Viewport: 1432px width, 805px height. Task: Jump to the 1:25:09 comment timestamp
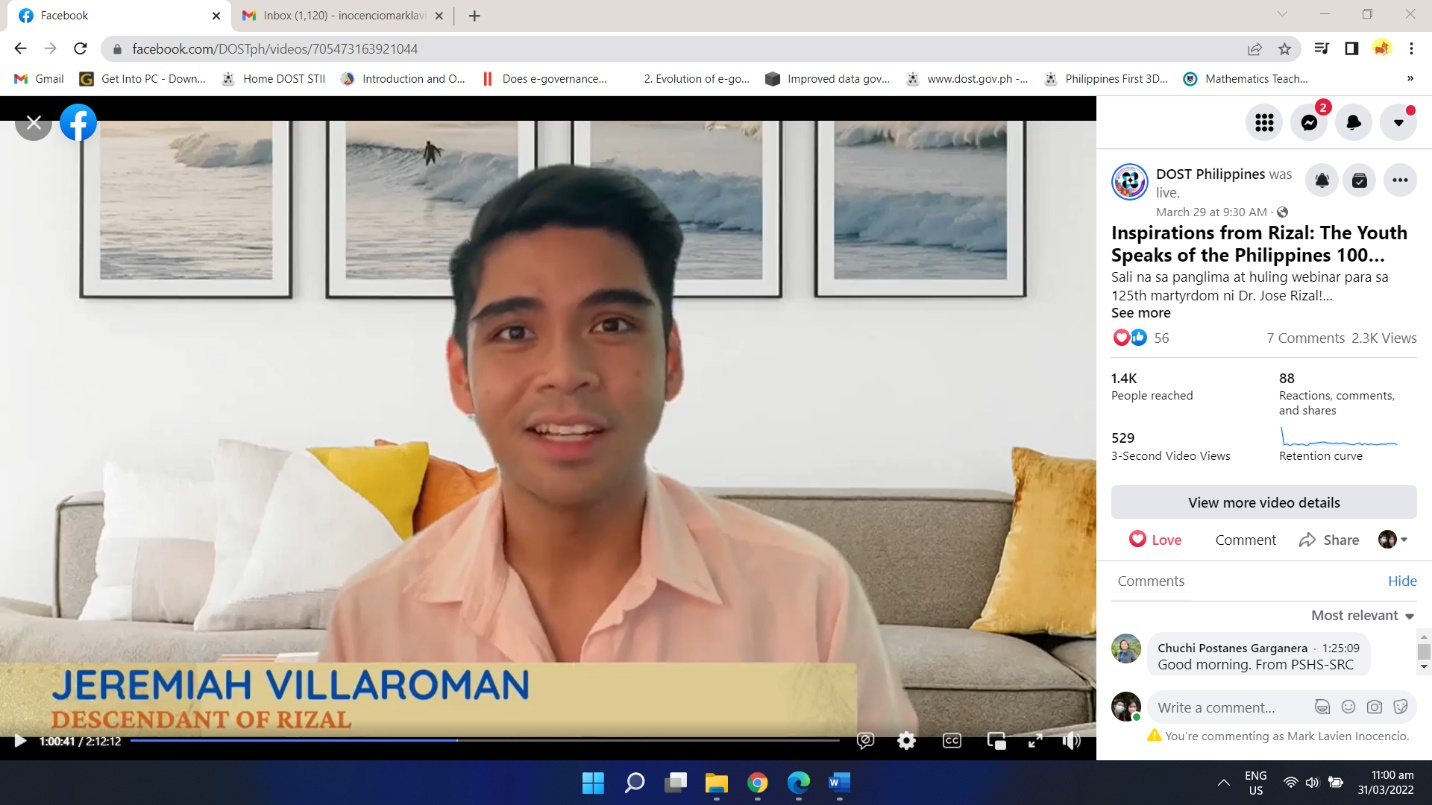pos(1341,648)
